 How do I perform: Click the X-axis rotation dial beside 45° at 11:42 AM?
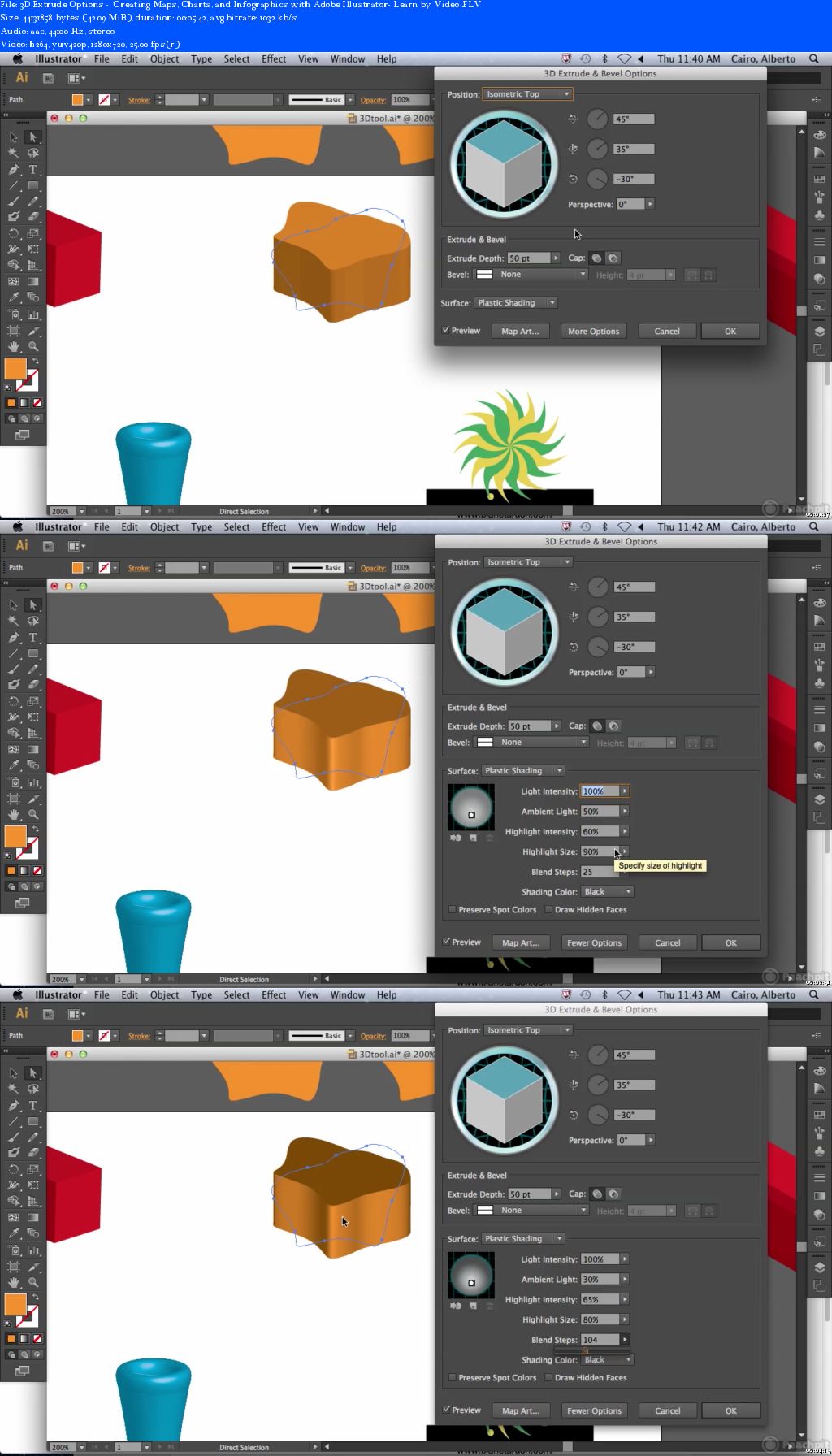pos(598,587)
